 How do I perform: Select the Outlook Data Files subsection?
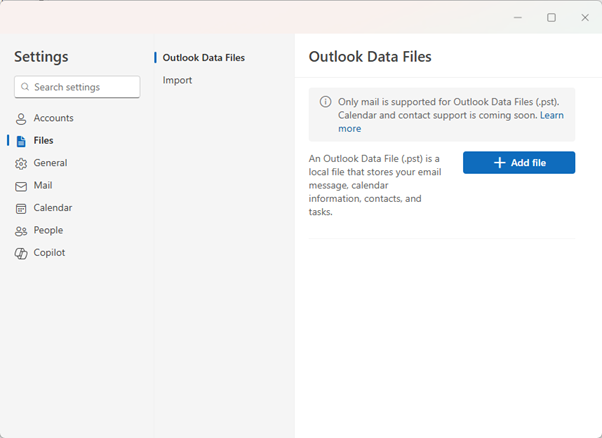(x=203, y=58)
